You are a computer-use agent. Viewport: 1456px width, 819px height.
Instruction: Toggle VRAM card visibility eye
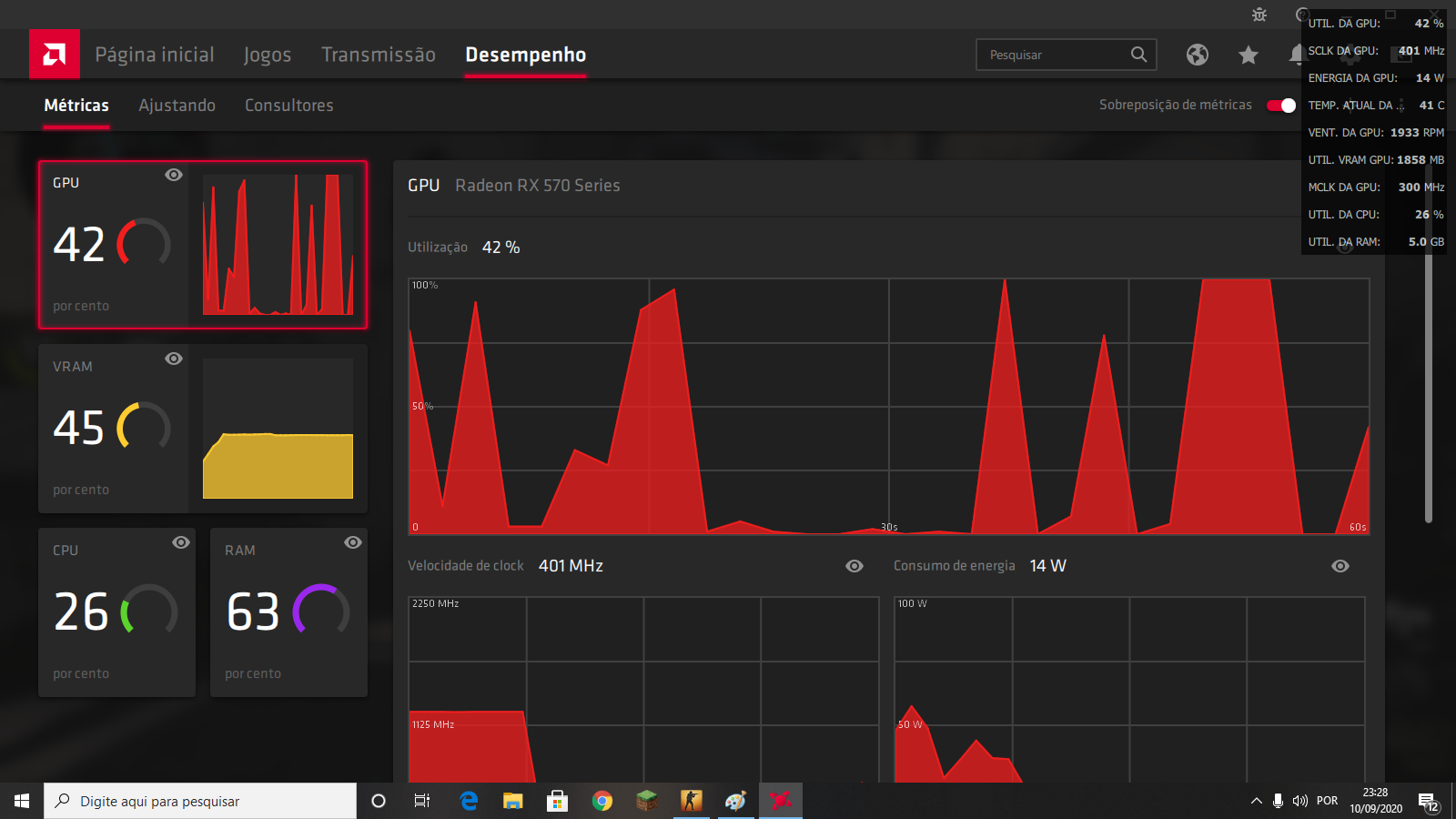click(x=174, y=359)
